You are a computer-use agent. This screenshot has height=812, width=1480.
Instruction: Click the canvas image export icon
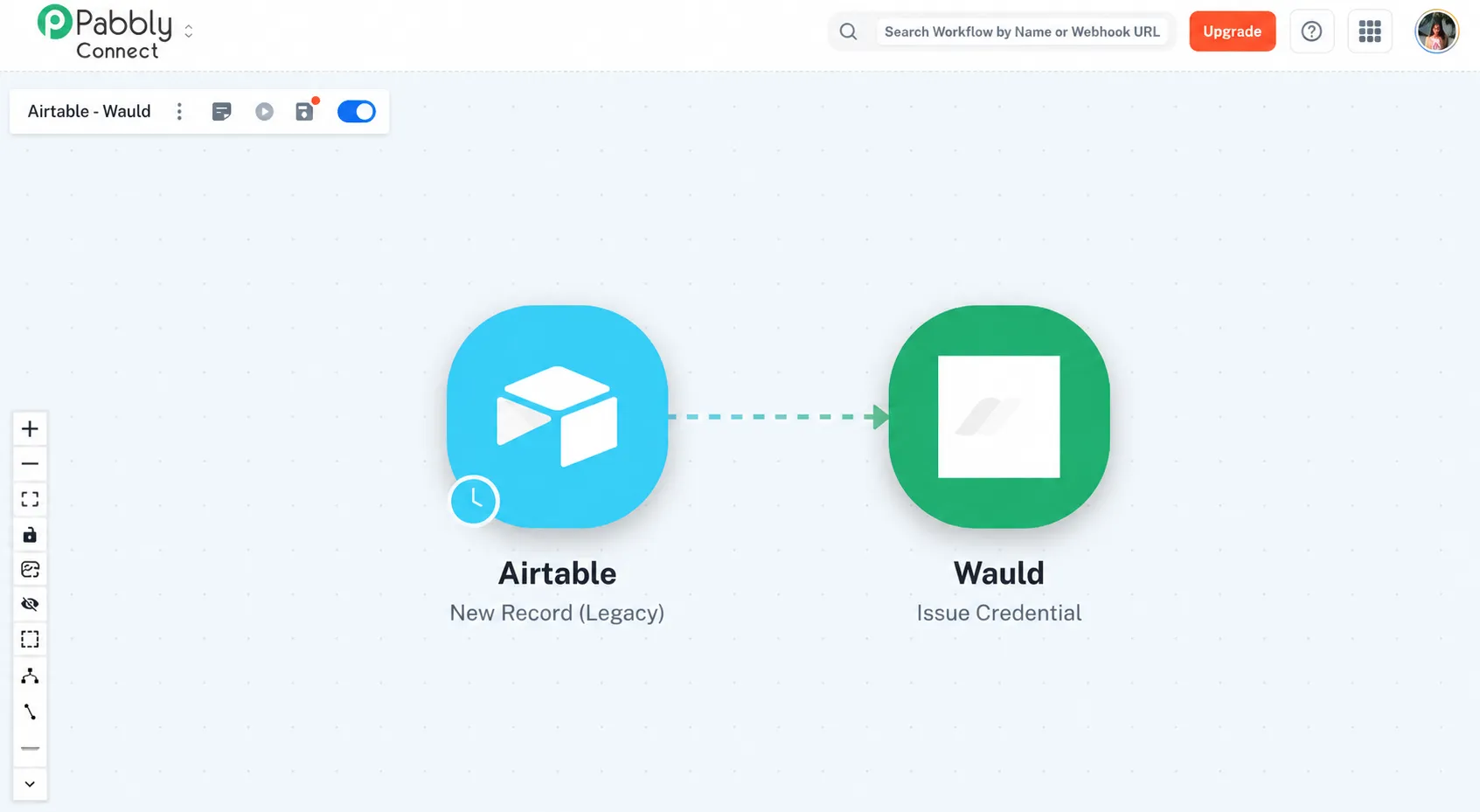coord(30,569)
